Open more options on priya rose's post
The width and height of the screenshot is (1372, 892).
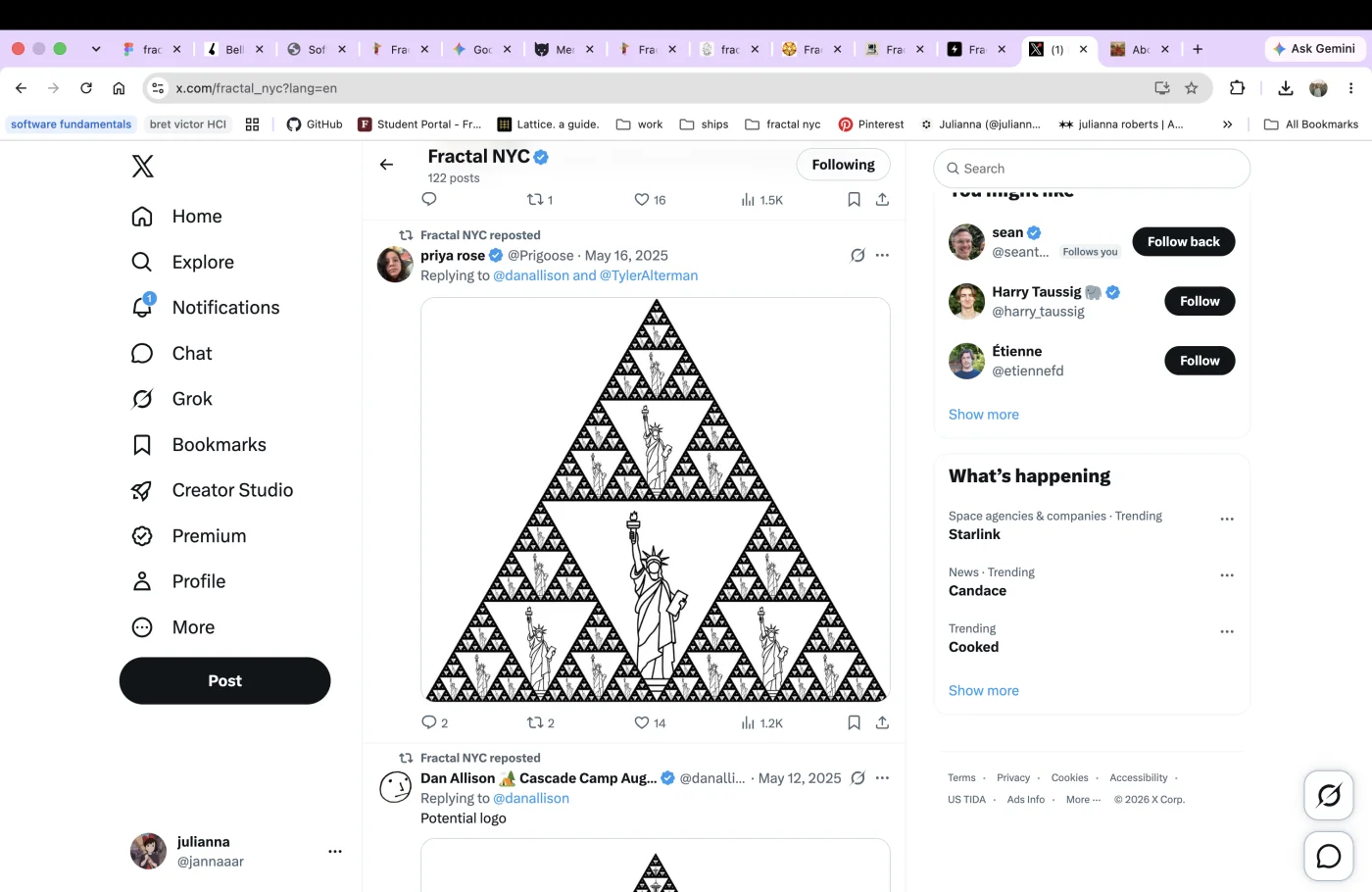click(882, 256)
